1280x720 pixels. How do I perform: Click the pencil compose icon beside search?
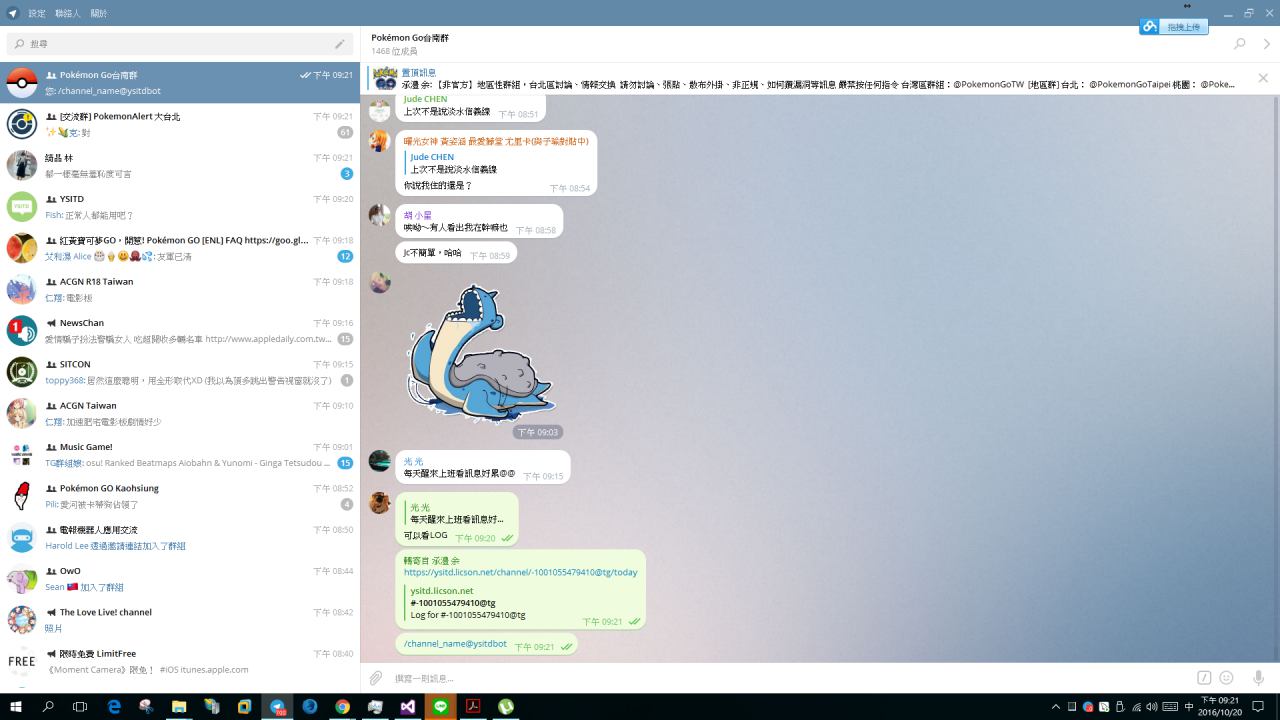[340, 44]
